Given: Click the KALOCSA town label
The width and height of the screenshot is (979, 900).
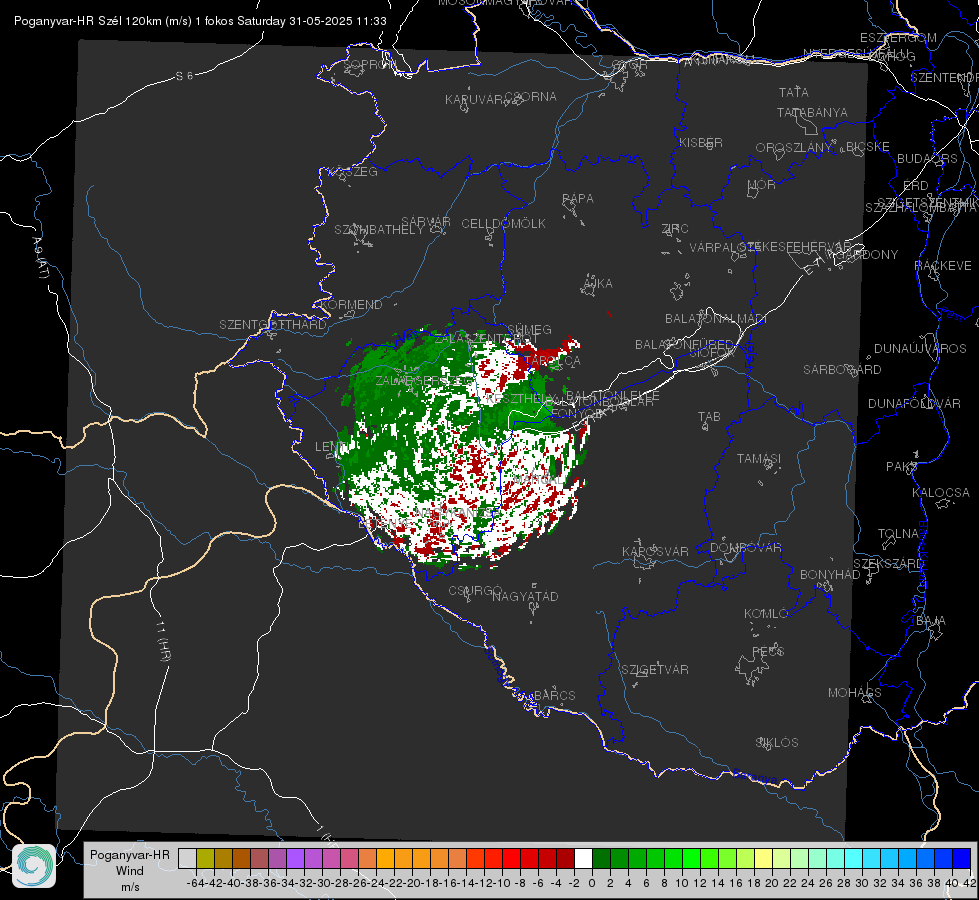Looking at the screenshot, I should point(940,493).
